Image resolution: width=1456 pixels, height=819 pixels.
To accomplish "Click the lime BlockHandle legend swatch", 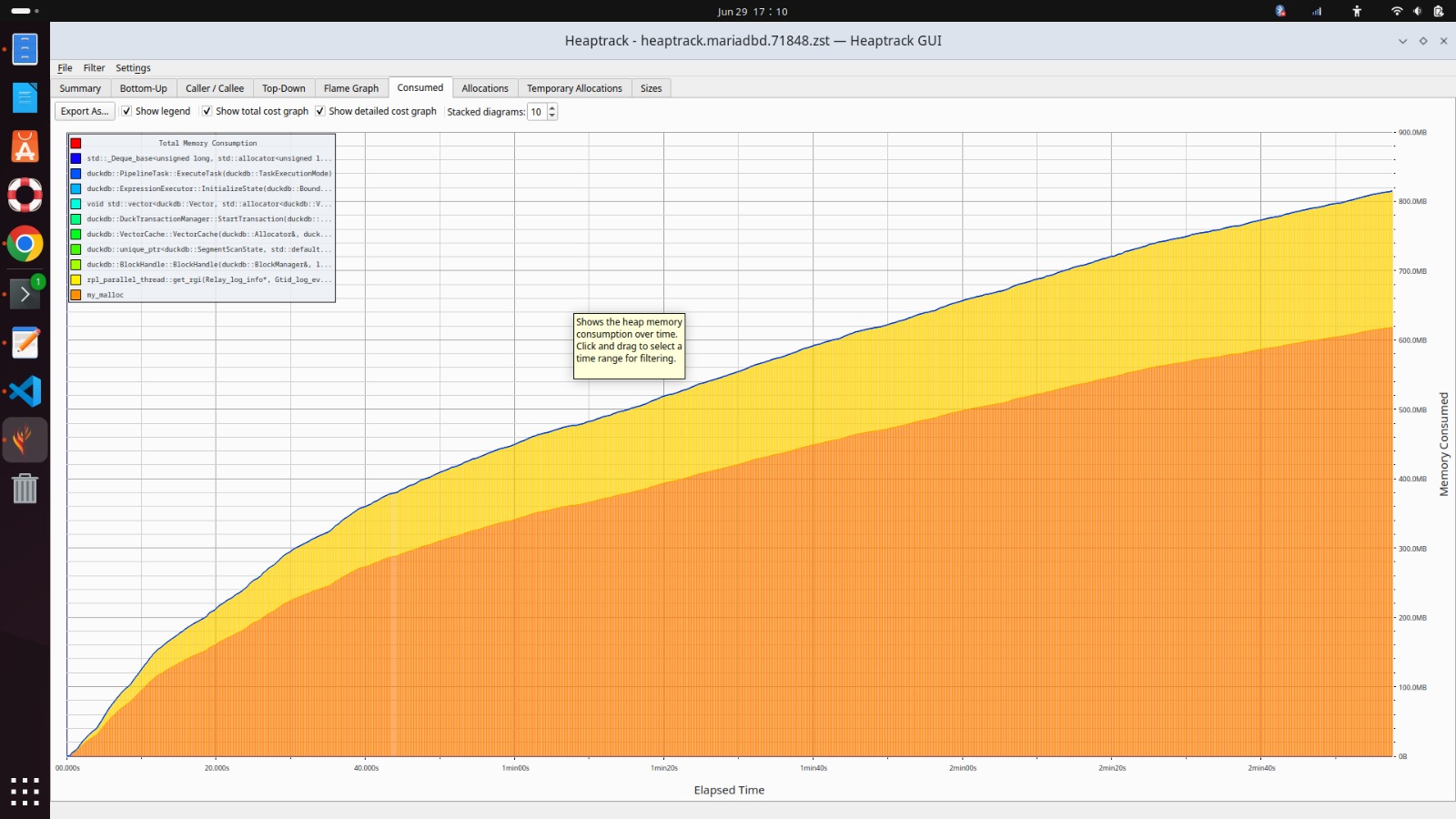I will (76, 265).
